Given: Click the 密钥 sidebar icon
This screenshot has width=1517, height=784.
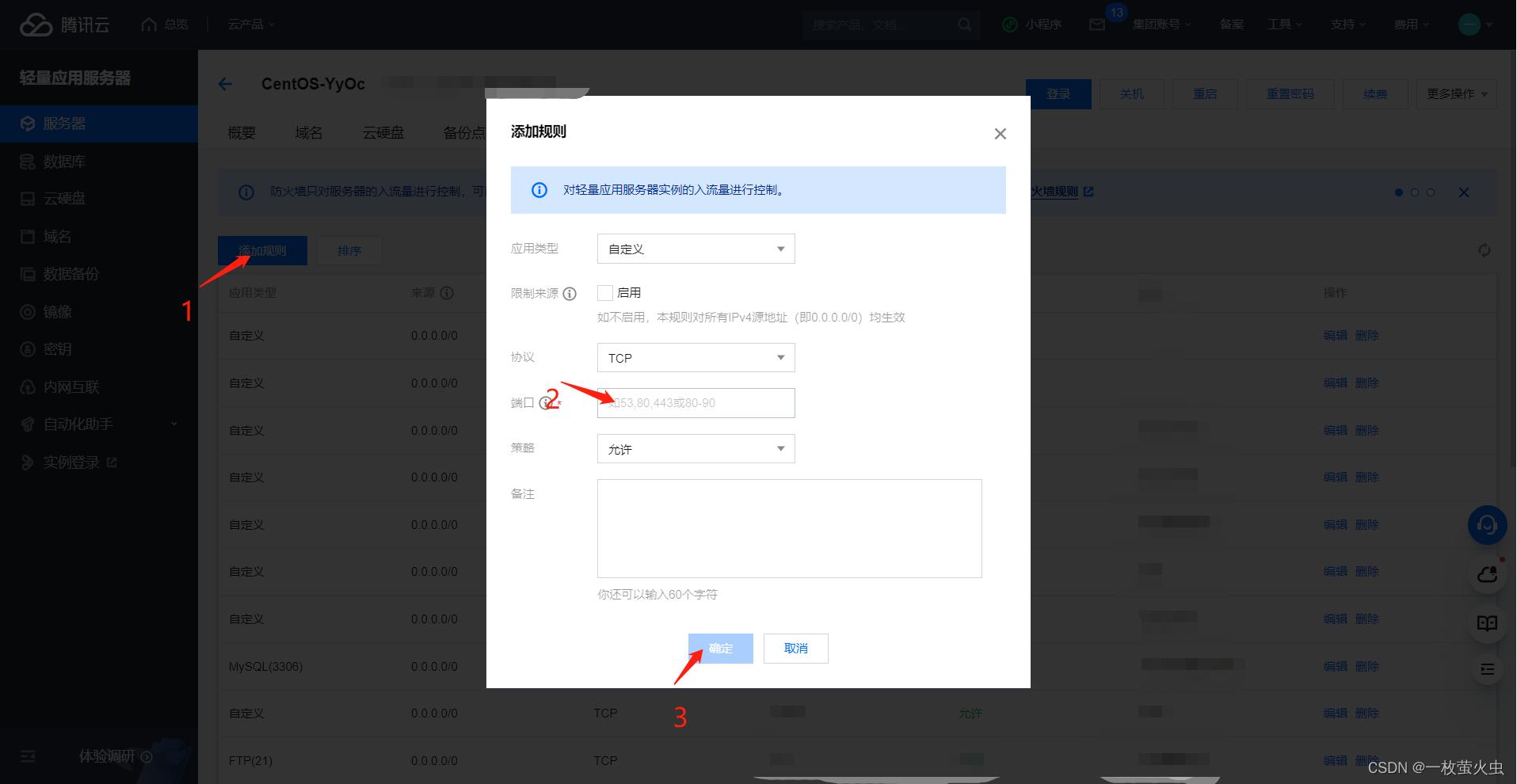Looking at the screenshot, I should (28, 349).
